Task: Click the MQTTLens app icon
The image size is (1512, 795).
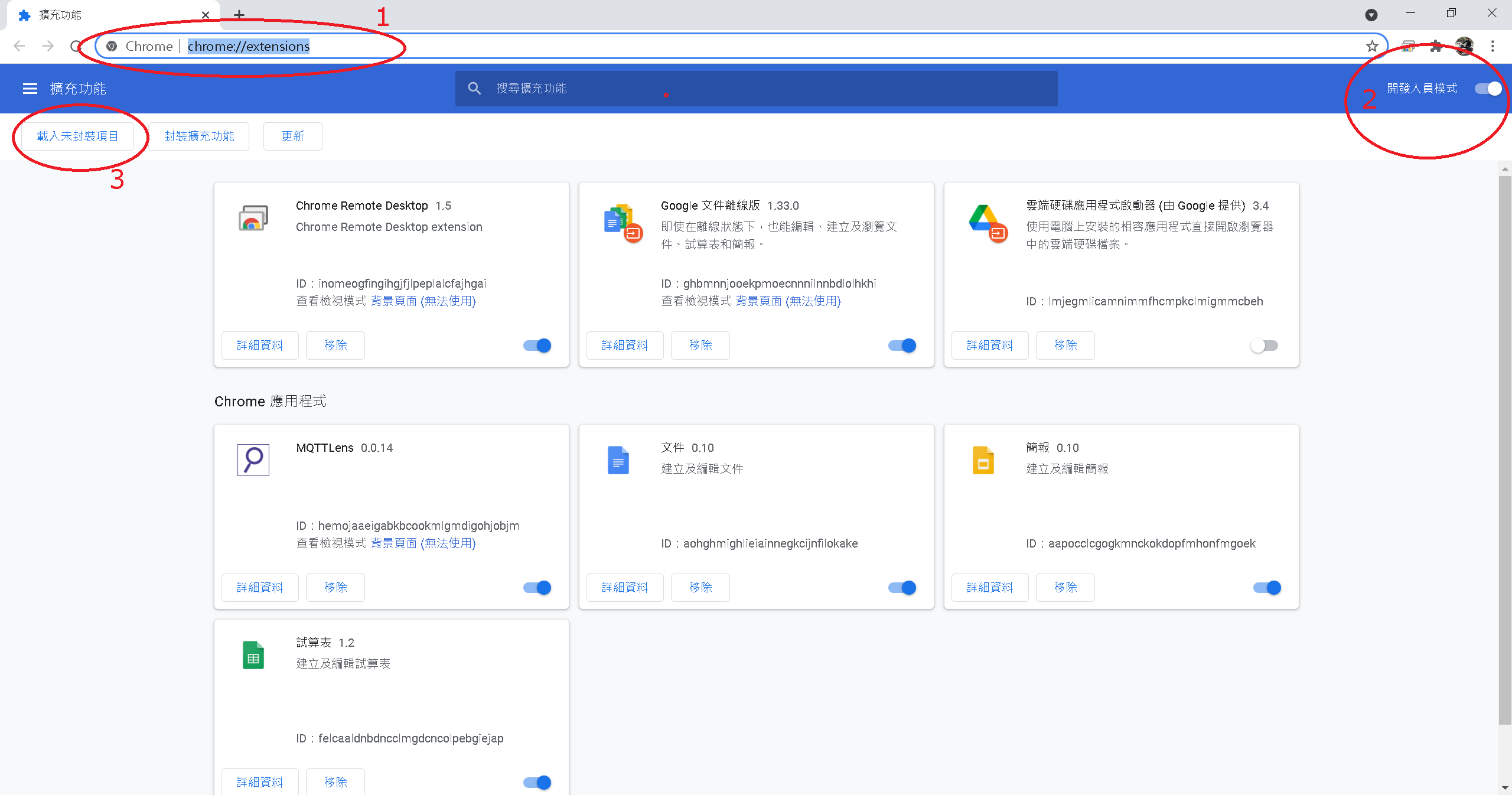Action: (253, 460)
